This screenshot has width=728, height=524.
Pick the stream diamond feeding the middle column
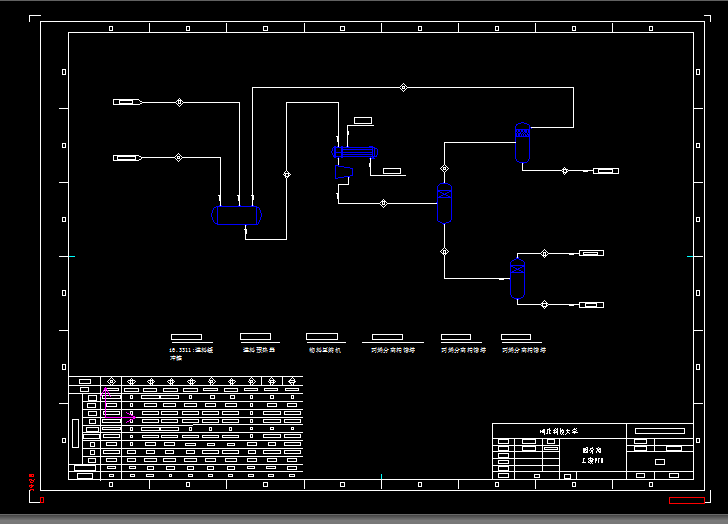click(x=384, y=203)
